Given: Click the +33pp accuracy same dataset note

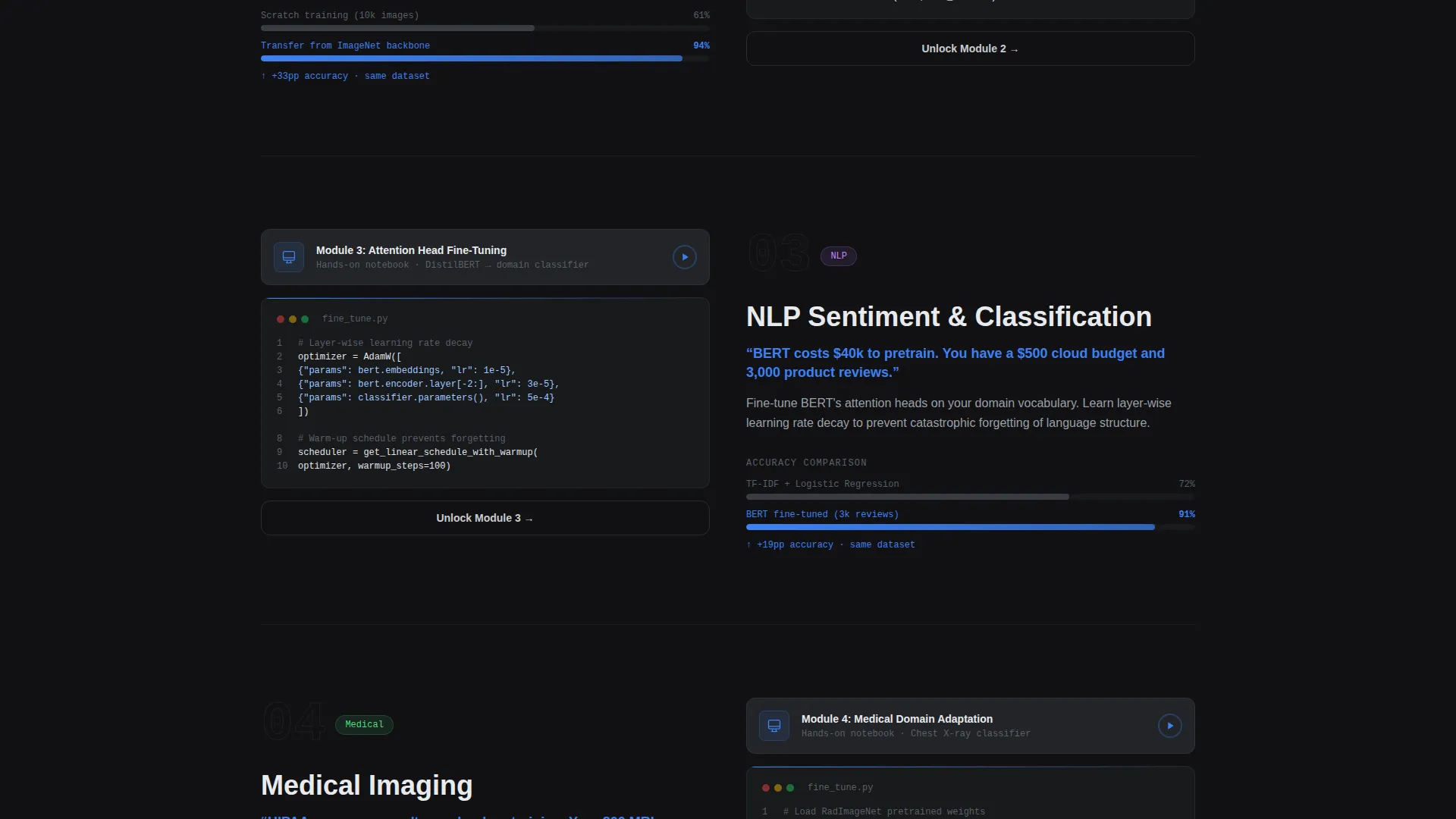Looking at the screenshot, I should click(345, 77).
